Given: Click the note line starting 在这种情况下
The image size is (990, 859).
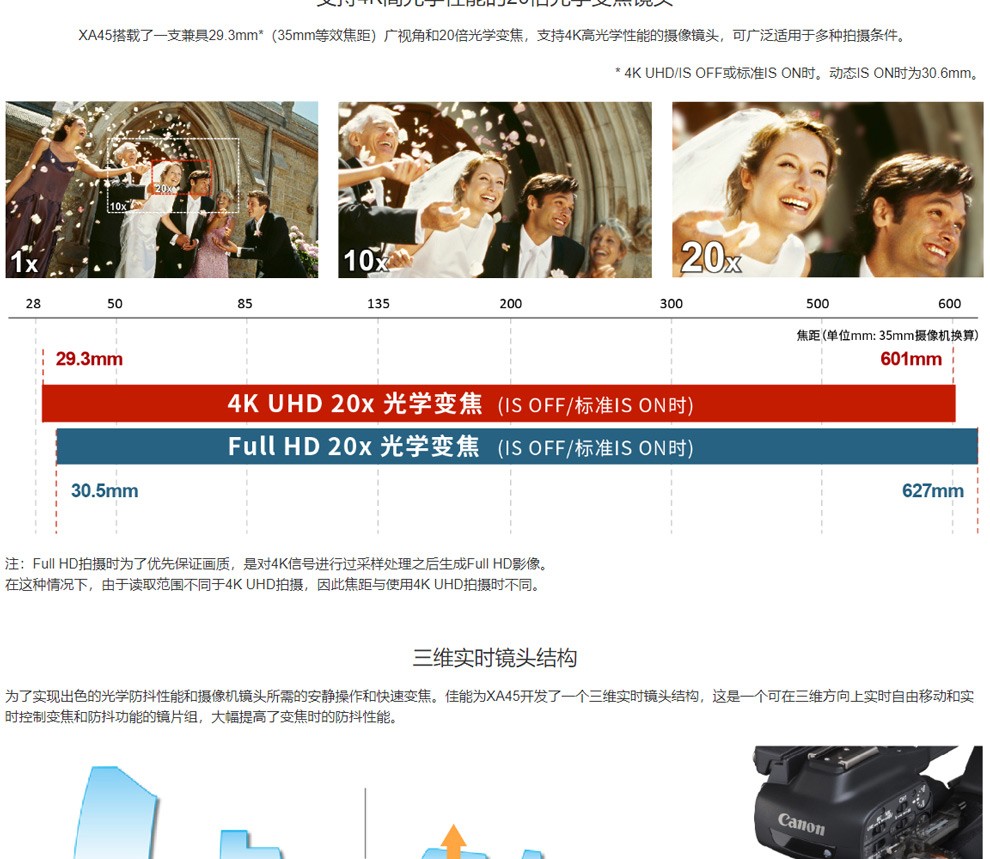Looking at the screenshot, I should 273,584.
